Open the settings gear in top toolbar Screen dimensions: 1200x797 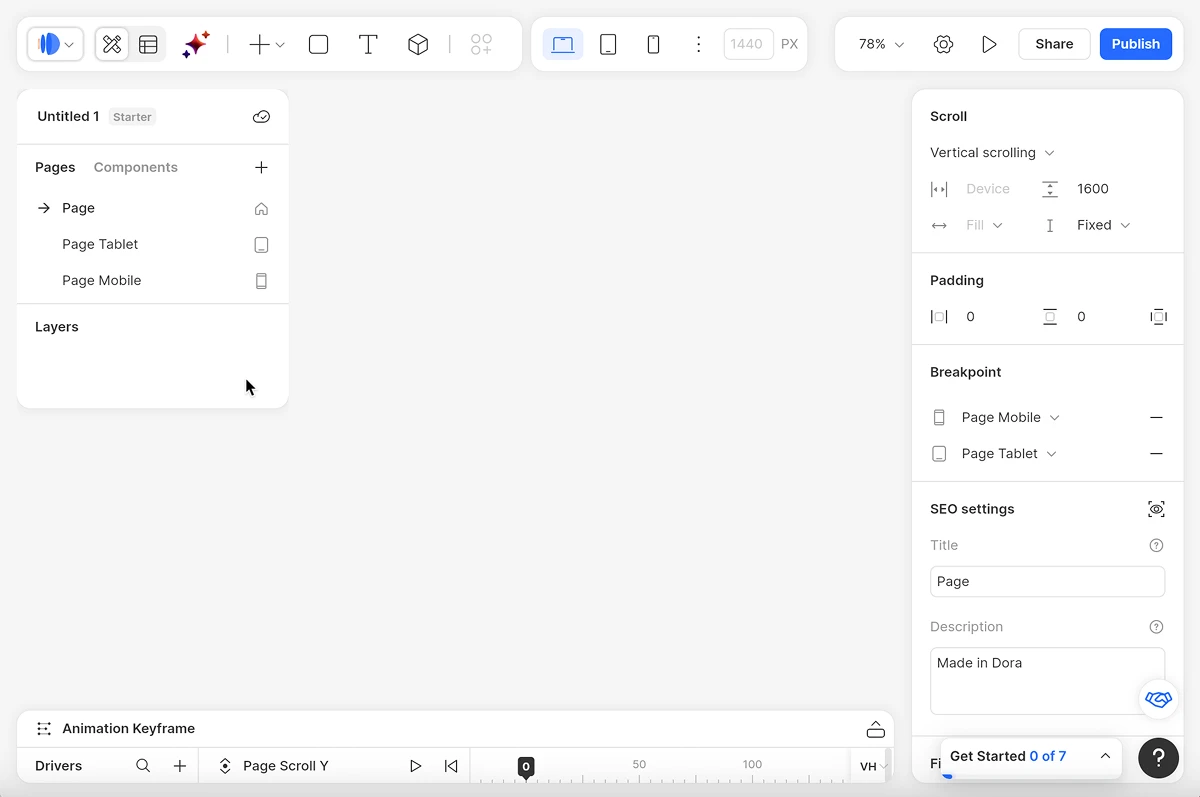(x=943, y=44)
